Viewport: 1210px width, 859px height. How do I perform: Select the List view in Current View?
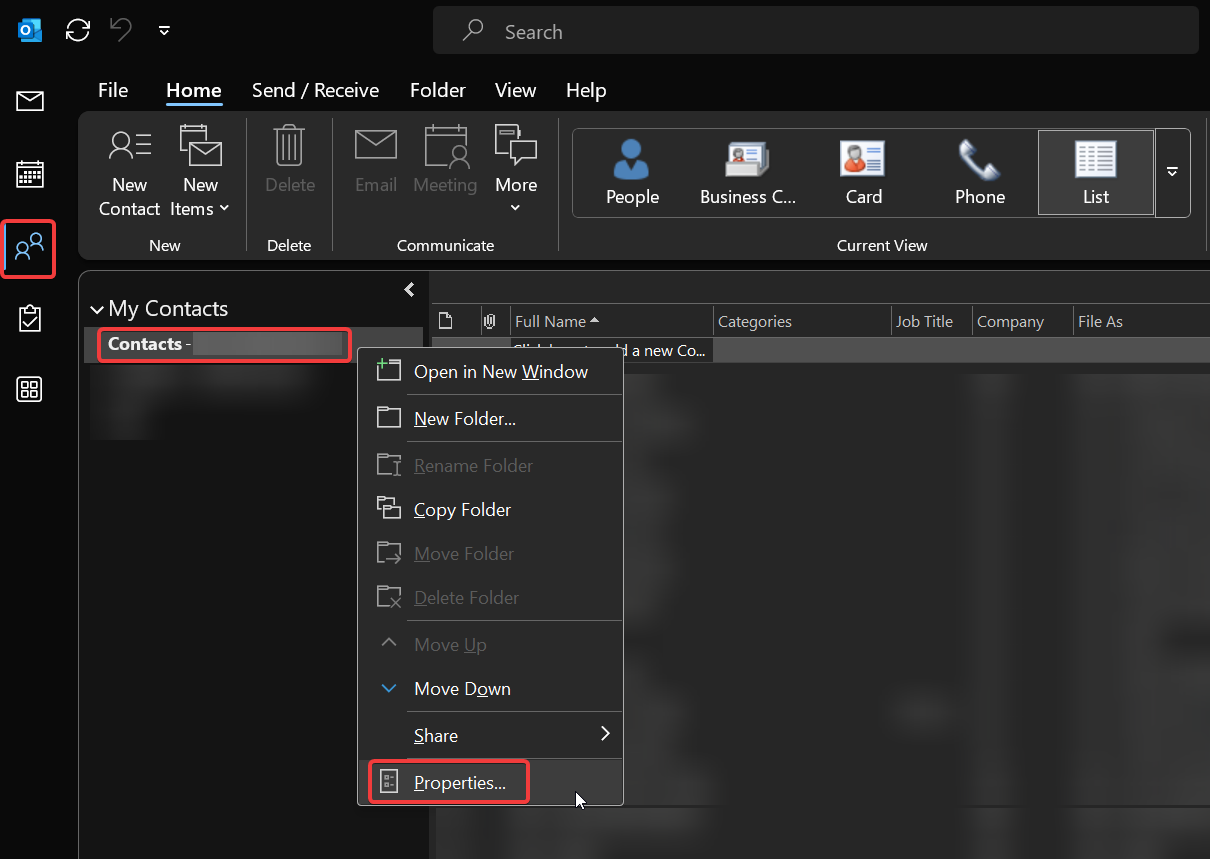click(x=1095, y=171)
